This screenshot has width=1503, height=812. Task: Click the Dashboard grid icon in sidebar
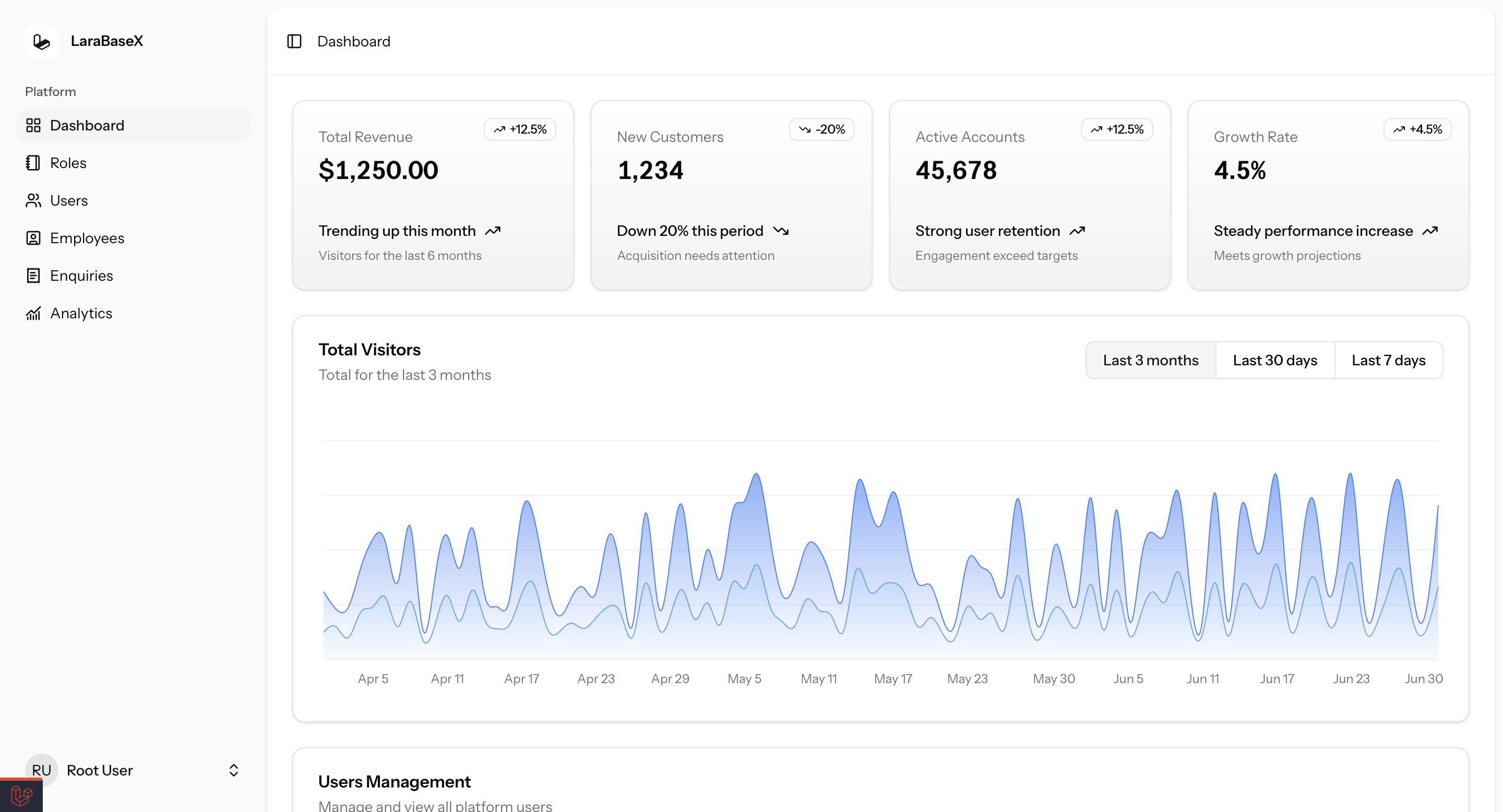[33, 125]
